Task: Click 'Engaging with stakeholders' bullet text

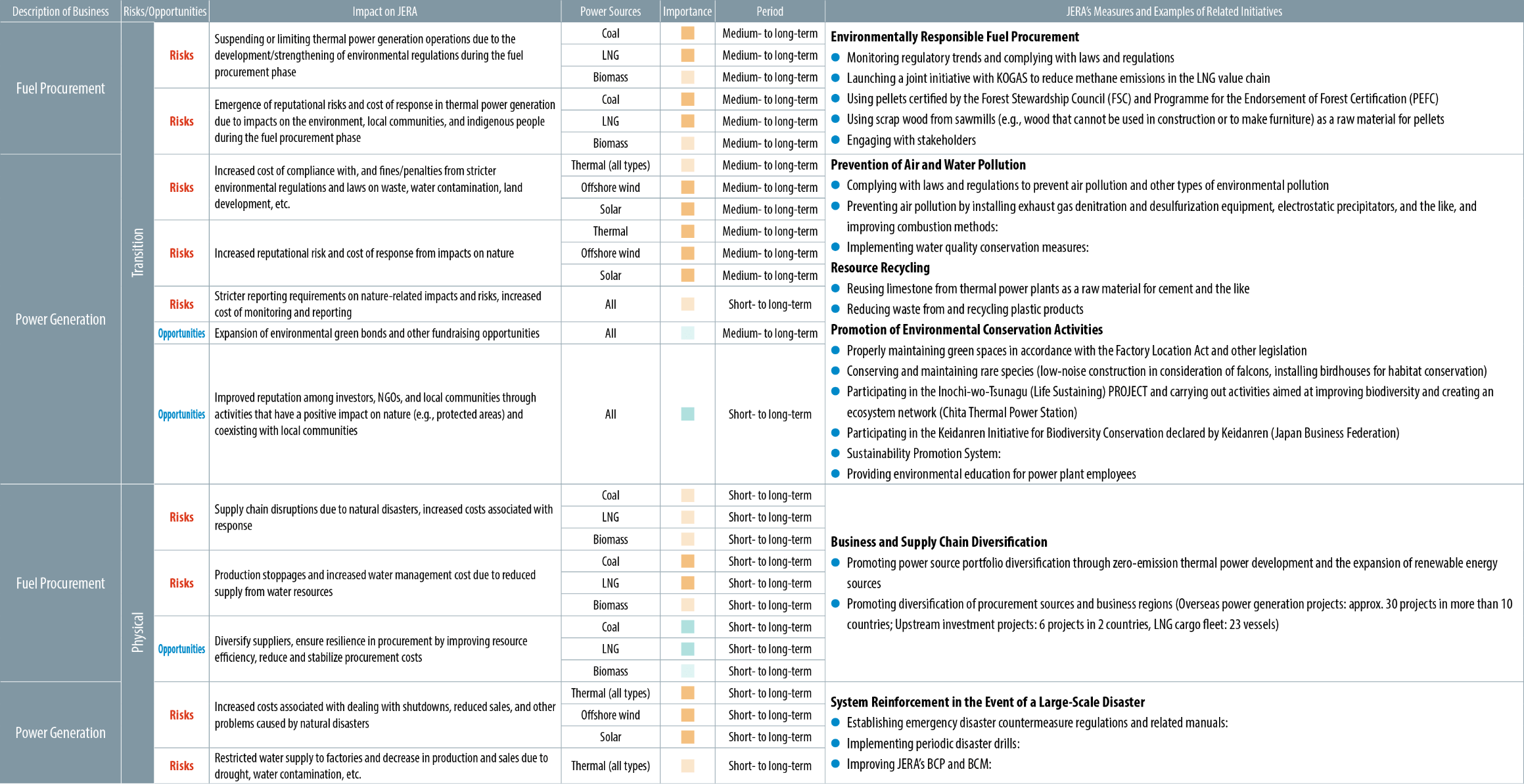Action: click(x=911, y=140)
